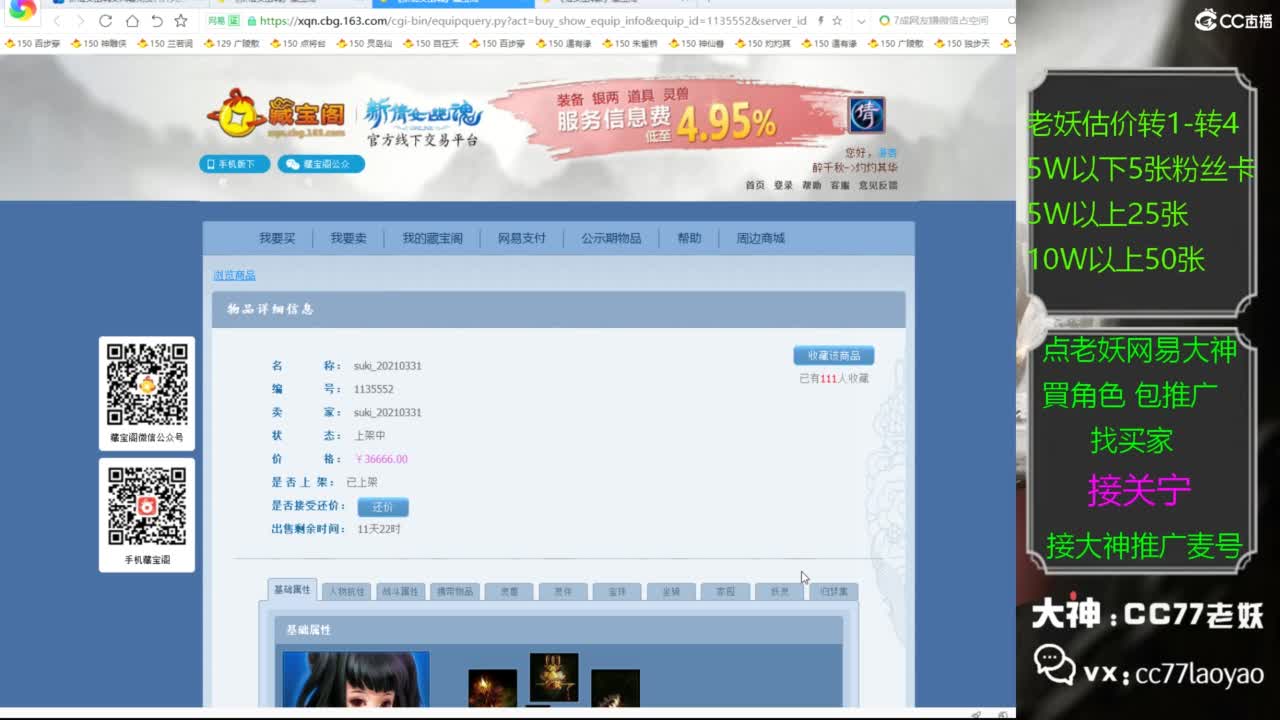The width and height of the screenshot is (1280, 720).
Task: Open the 帮助 item in the navigation bar
Action: [x=689, y=238]
